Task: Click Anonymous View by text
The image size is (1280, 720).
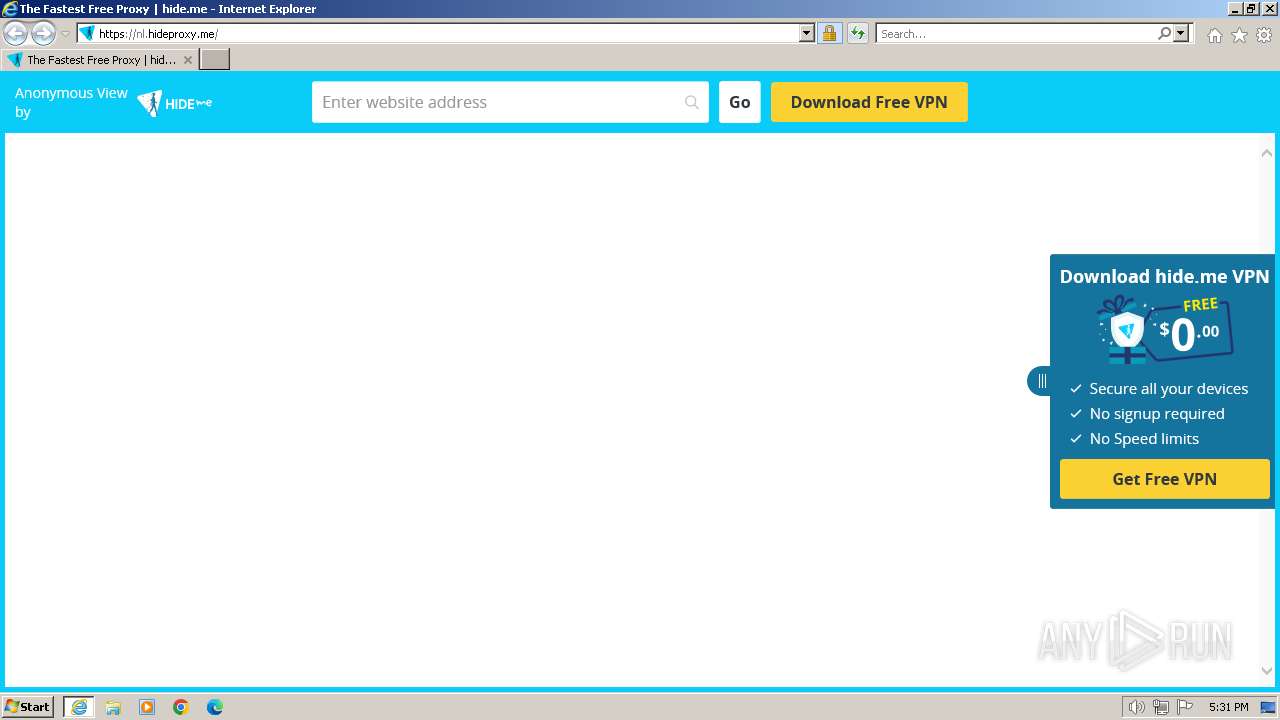Action: [71, 102]
